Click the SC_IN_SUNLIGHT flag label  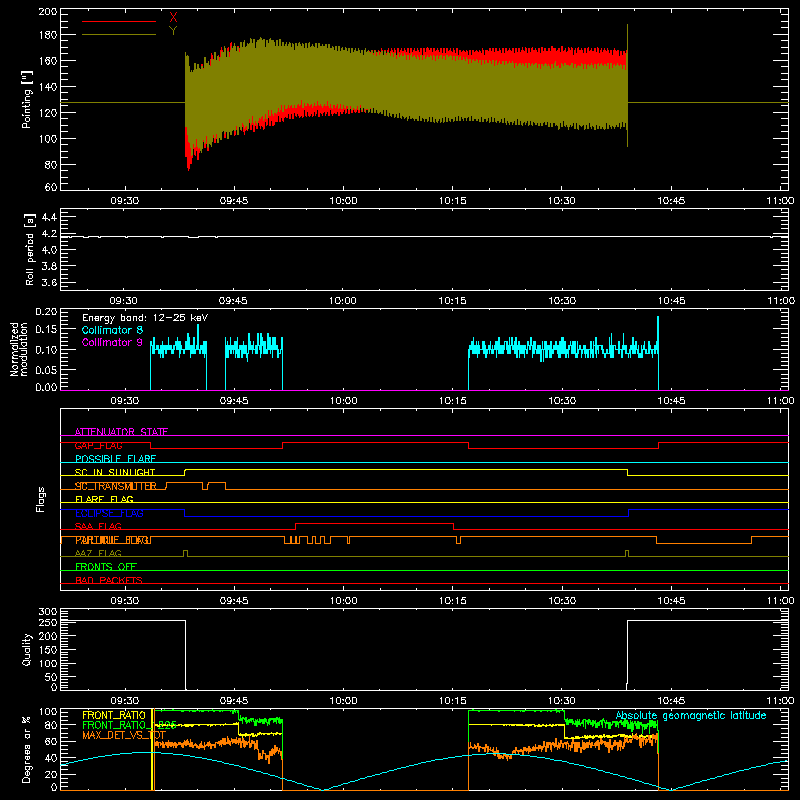[115, 472]
